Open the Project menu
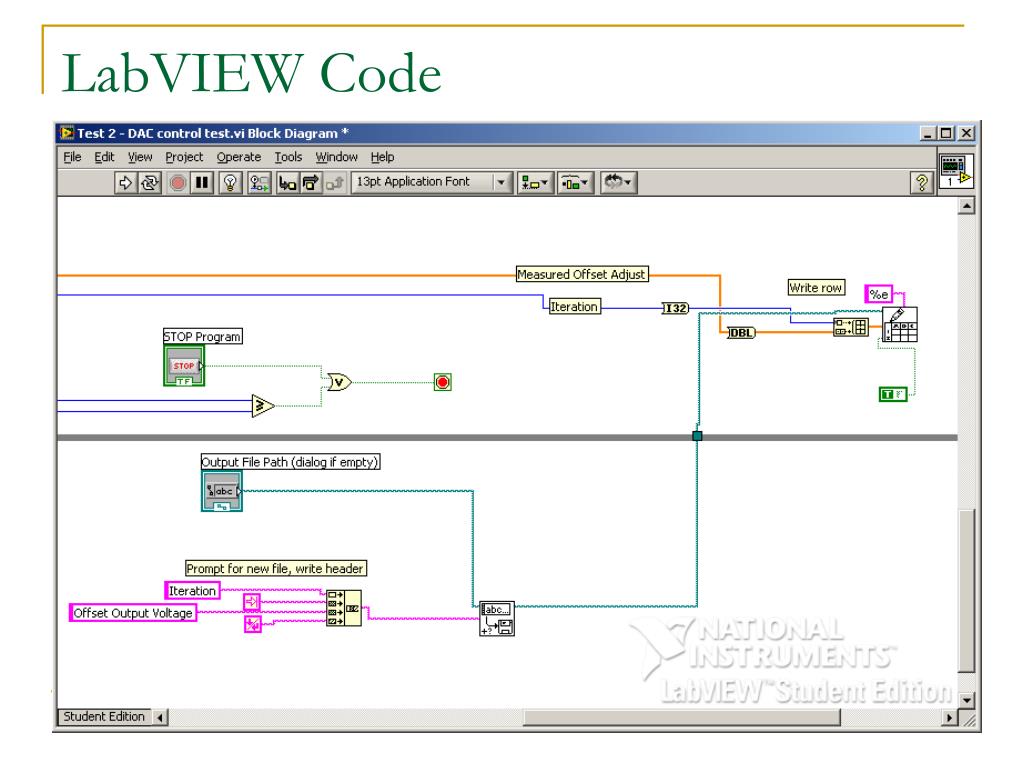This screenshot has height=768, width=1024. [x=184, y=157]
